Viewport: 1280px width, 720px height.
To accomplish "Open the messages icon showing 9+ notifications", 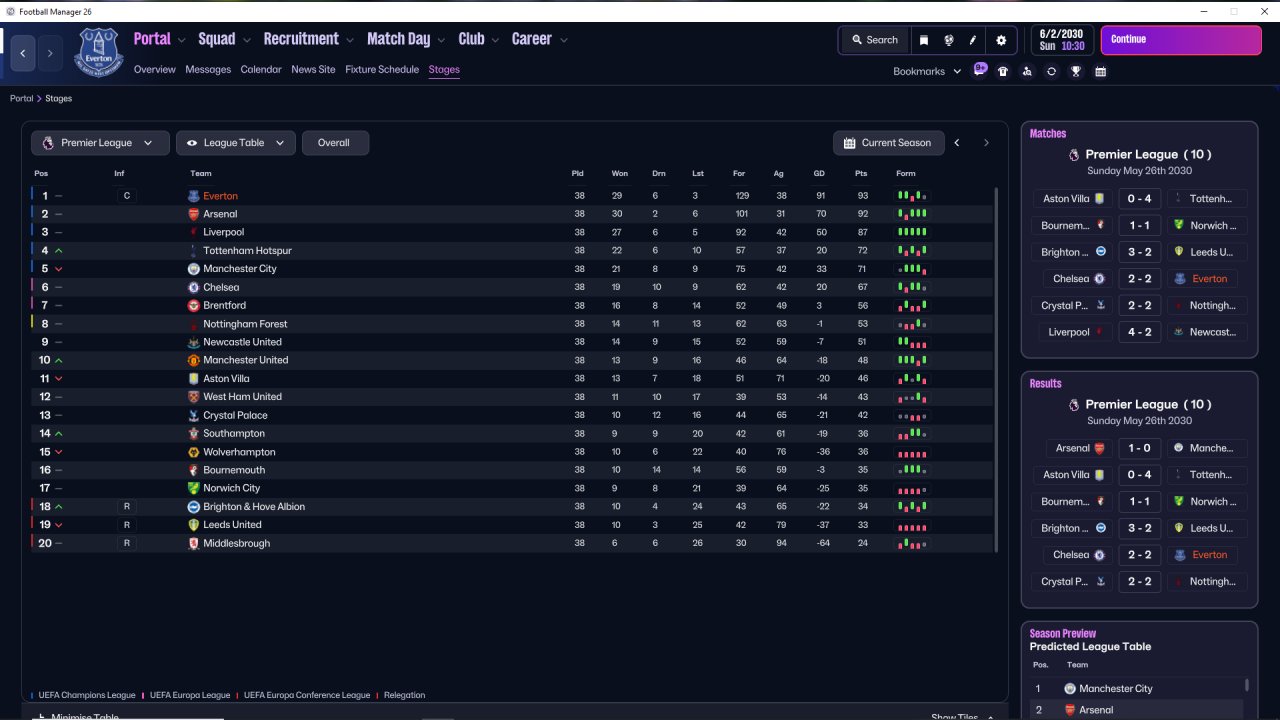I will (x=980, y=70).
